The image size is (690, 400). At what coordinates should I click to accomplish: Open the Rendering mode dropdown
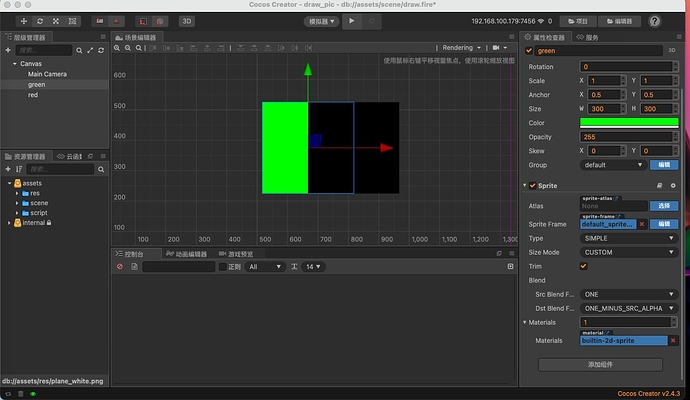point(461,48)
